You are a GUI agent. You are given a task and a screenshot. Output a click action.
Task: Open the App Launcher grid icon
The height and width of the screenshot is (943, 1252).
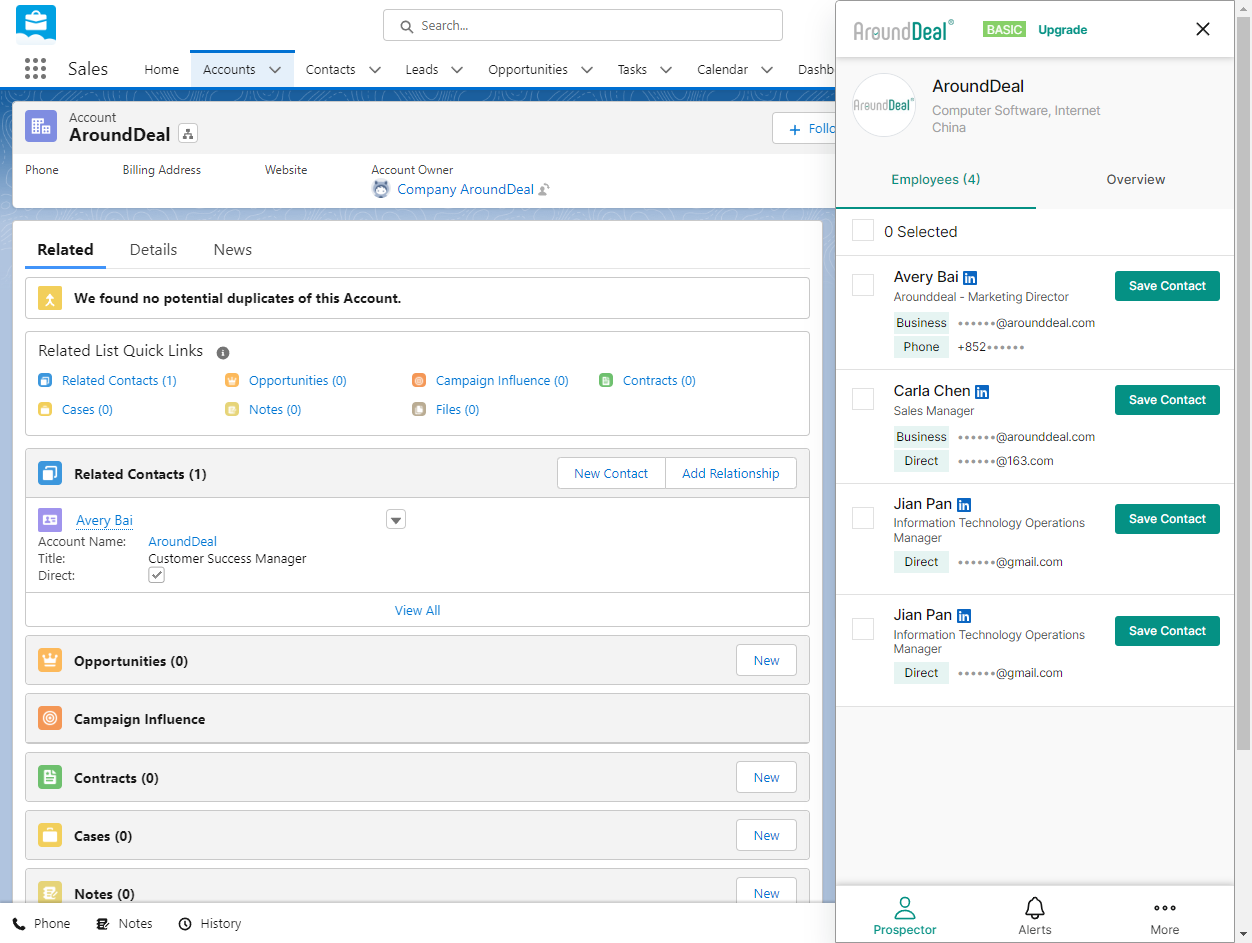(35, 69)
